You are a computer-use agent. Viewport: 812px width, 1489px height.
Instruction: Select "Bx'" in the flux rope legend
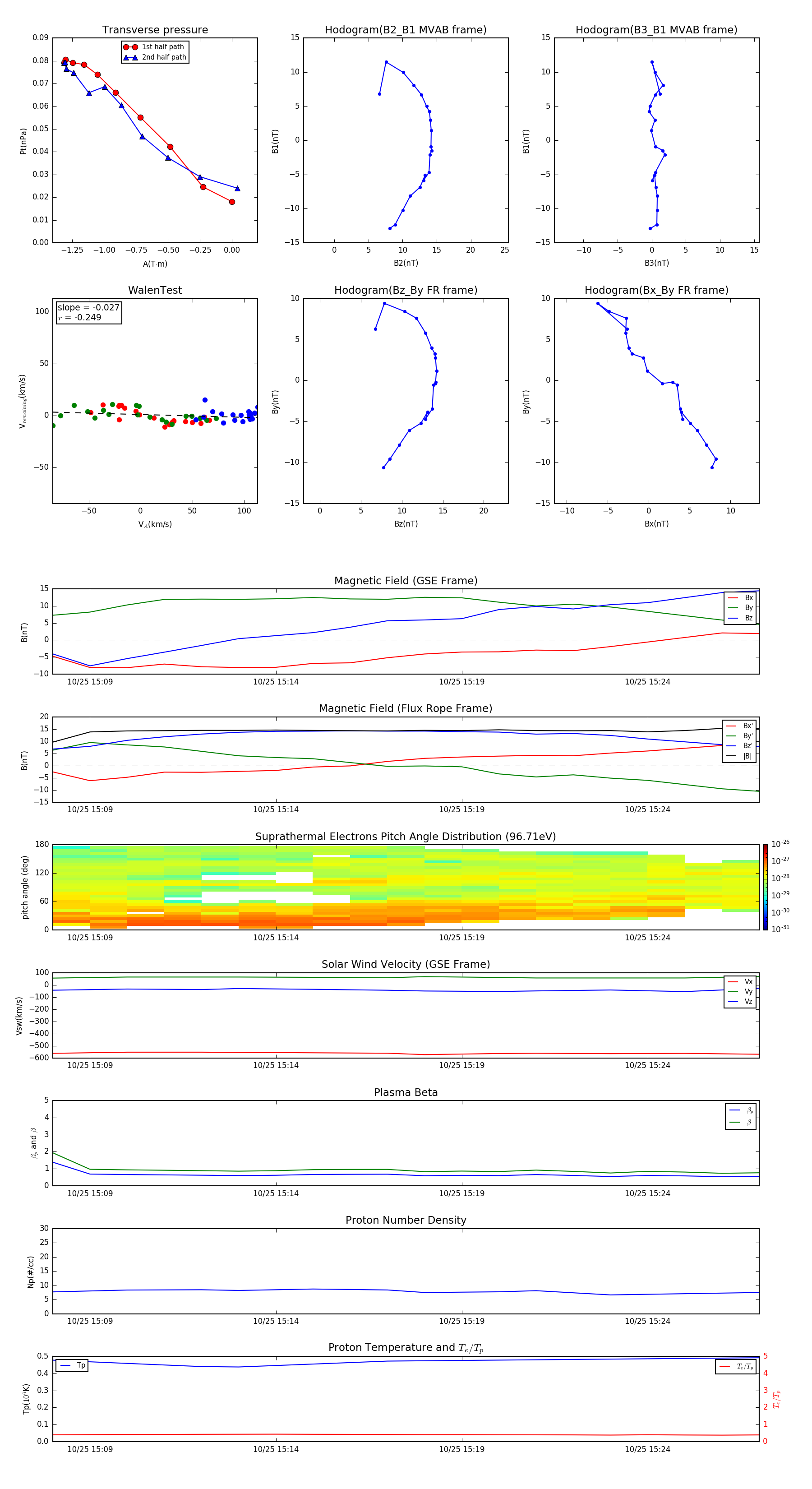click(x=740, y=726)
